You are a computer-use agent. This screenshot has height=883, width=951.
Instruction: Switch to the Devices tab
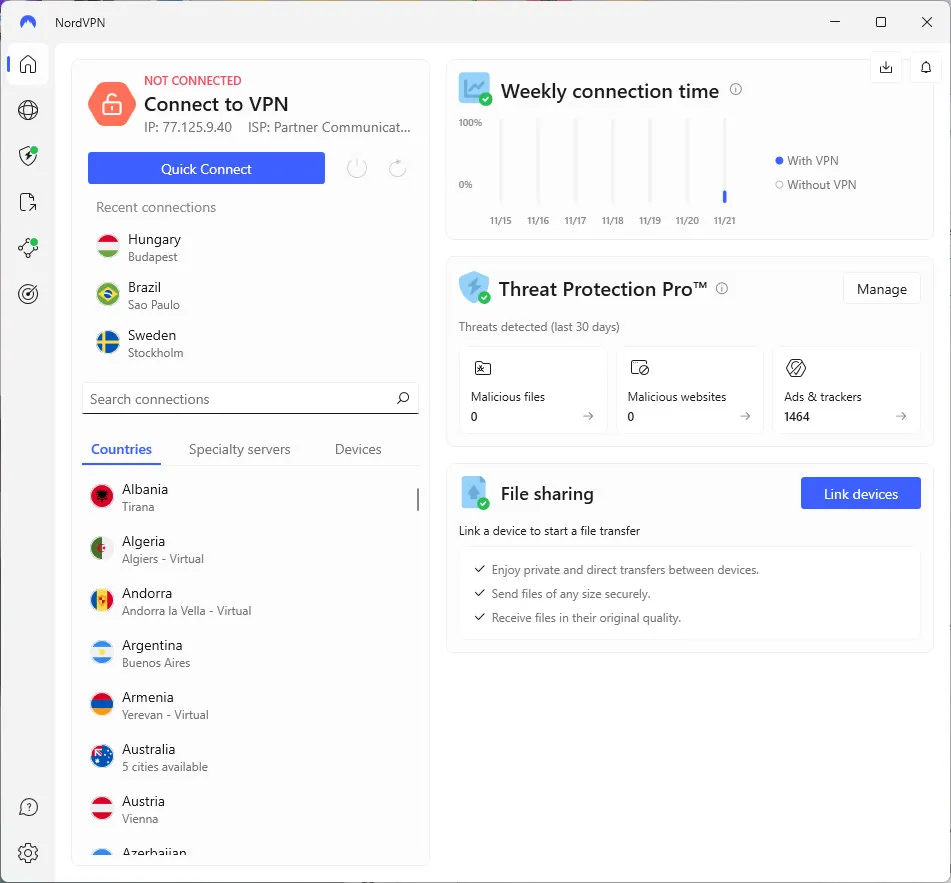(357, 450)
